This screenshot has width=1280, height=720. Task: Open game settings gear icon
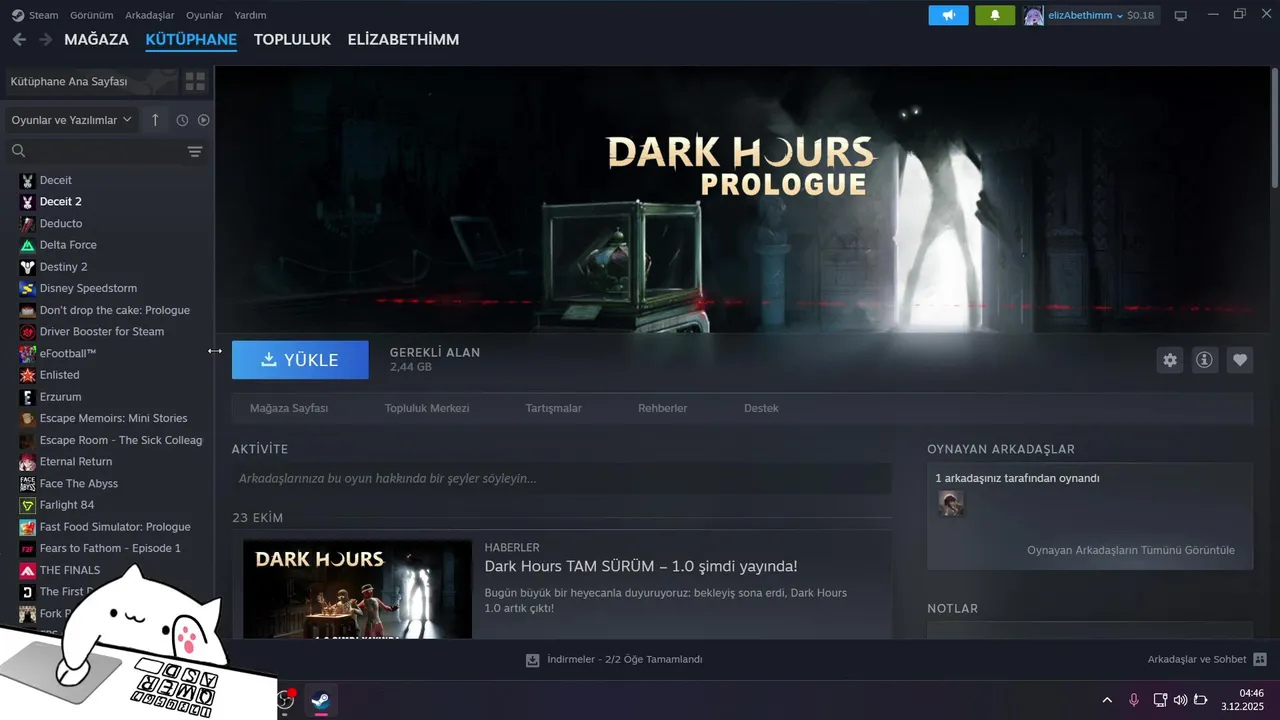(x=1170, y=360)
